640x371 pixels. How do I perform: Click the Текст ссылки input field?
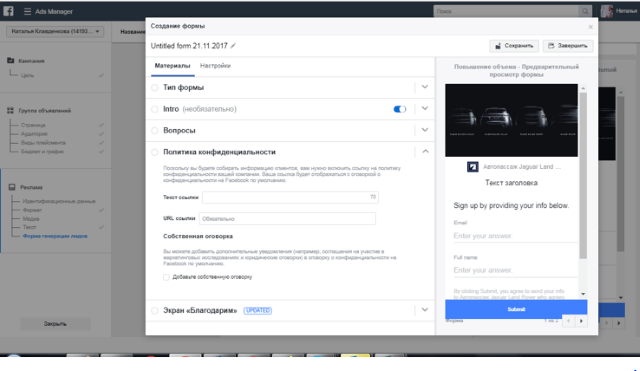(x=290, y=198)
